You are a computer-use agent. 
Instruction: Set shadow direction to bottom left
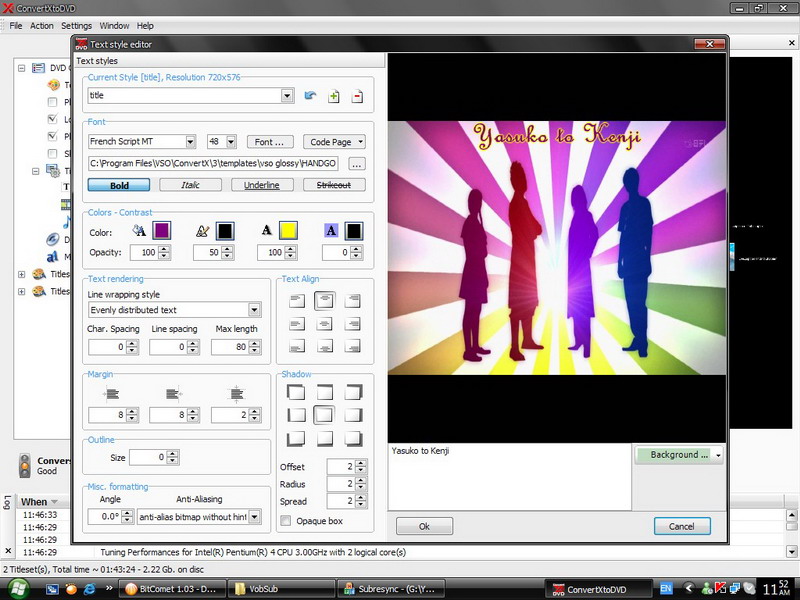click(x=296, y=438)
